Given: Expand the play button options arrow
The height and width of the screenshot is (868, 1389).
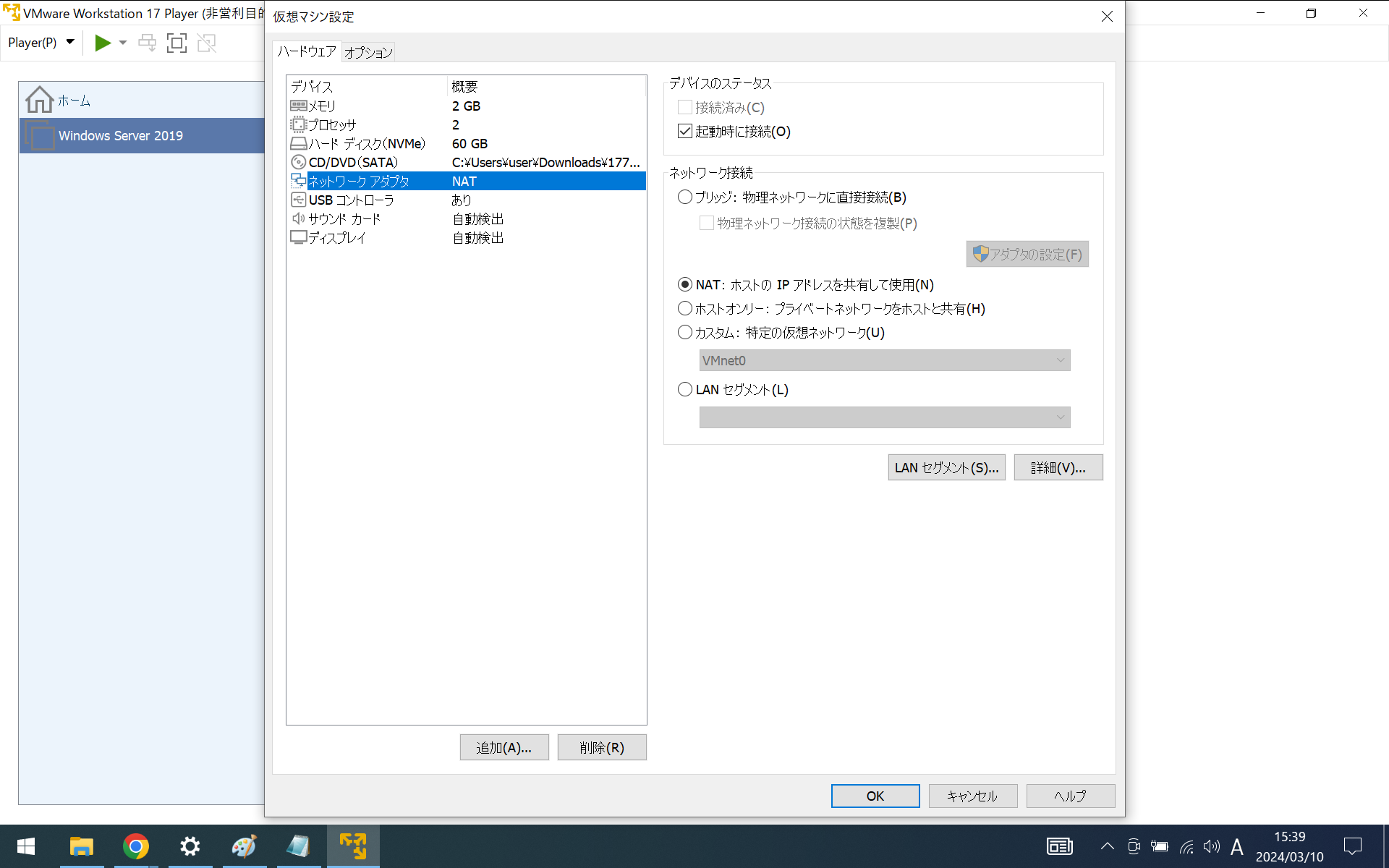Looking at the screenshot, I should click(123, 43).
